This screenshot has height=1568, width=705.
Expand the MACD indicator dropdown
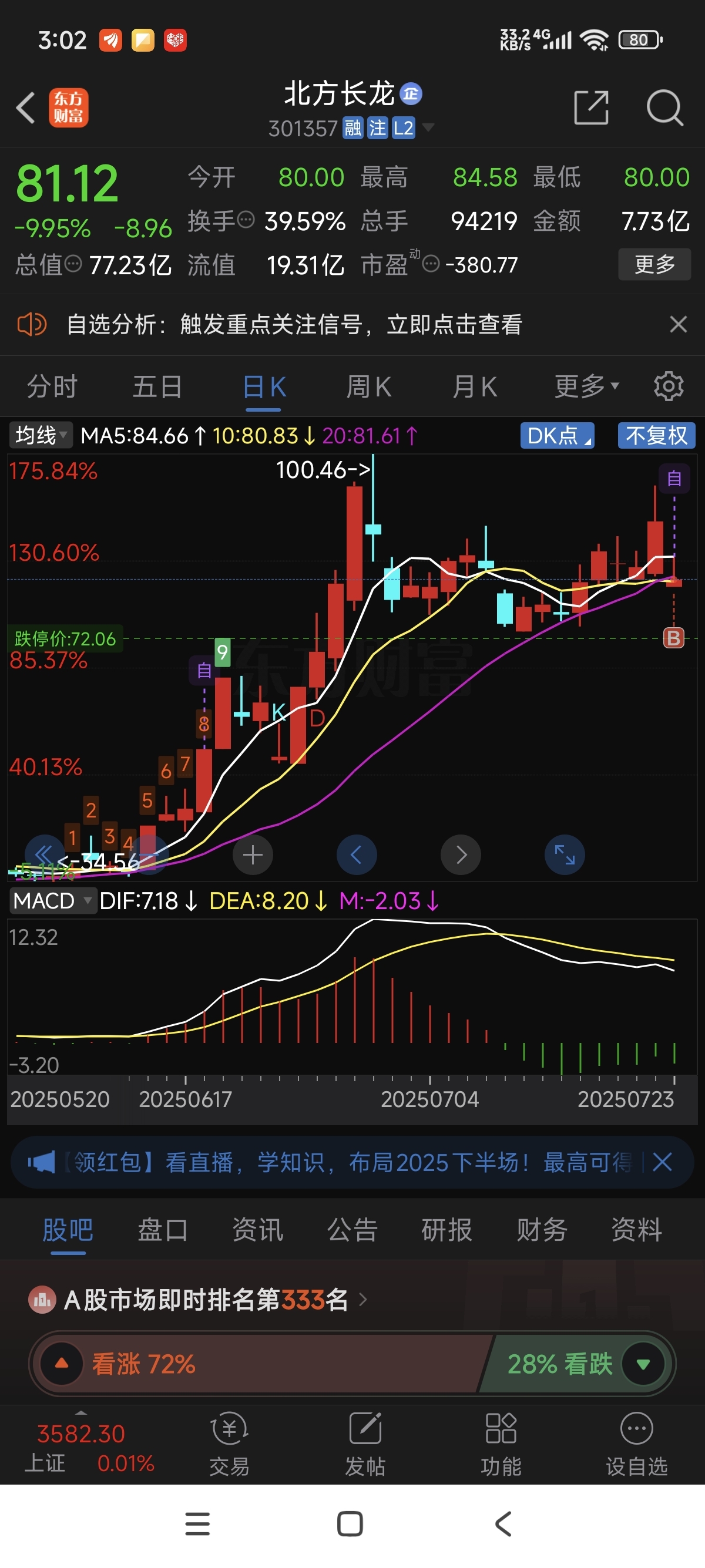[52, 901]
